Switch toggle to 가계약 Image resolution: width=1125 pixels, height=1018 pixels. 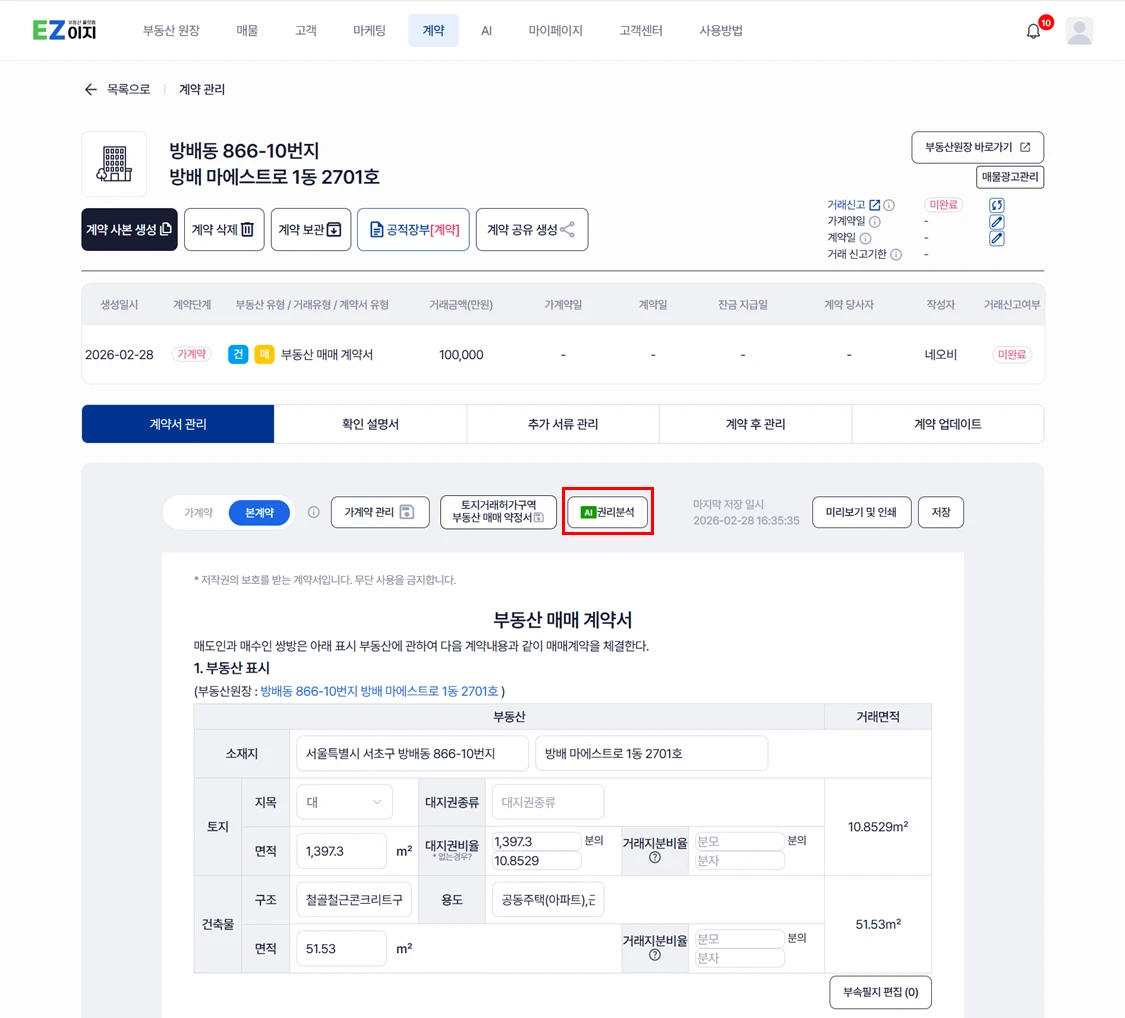(x=198, y=513)
